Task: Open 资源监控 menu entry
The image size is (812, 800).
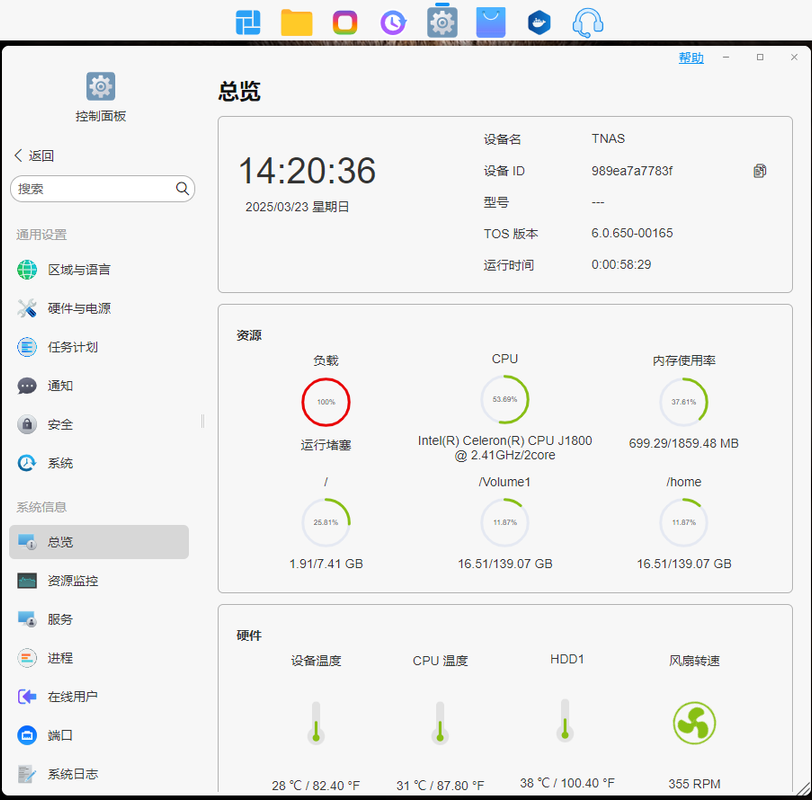Action: (x=72, y=580)
